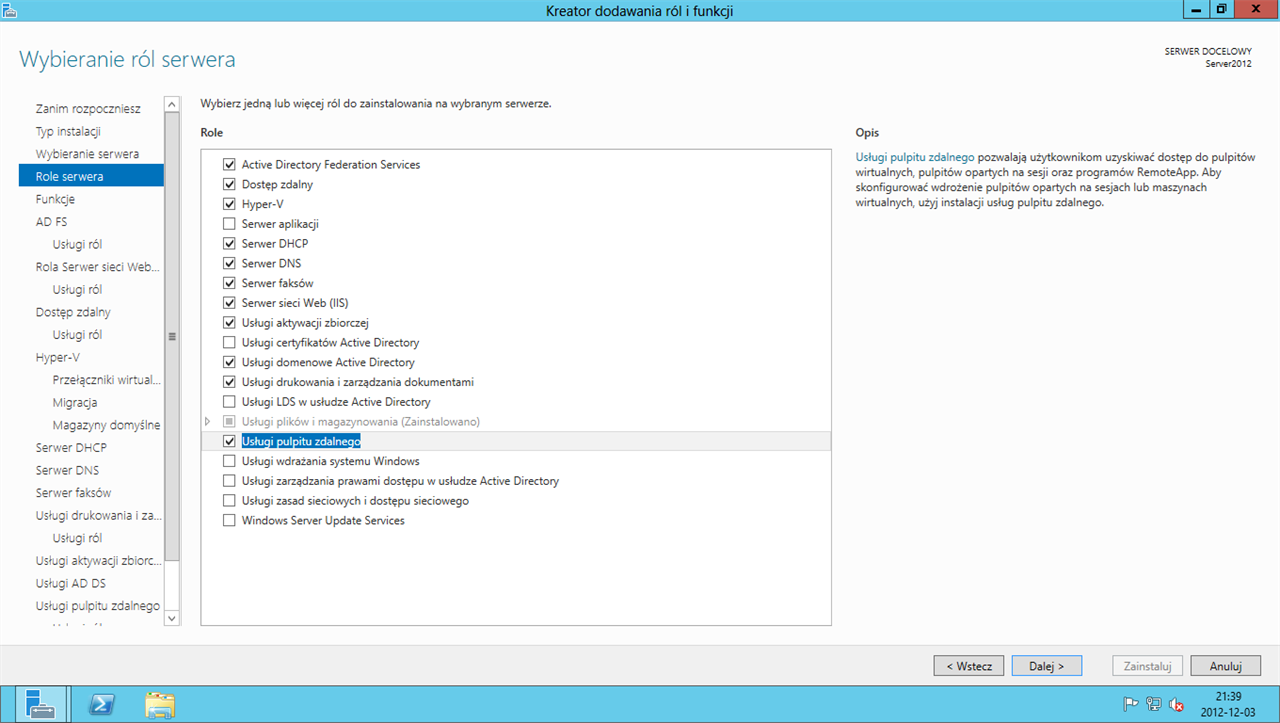Open Serwer DHCP step in sidebar
Image resolution: width=1280 pixels, height=723 pixels.
coord(71,447)
